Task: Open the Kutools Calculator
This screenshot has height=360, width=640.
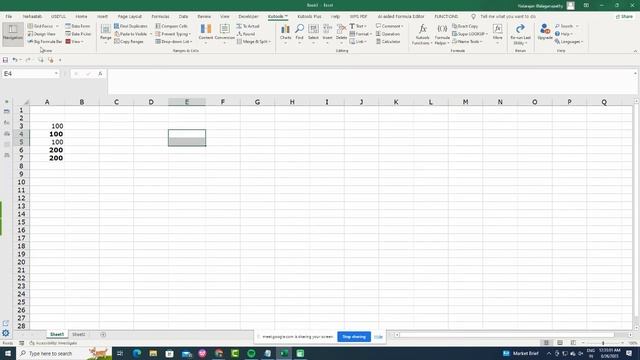Action: (388, 42)
